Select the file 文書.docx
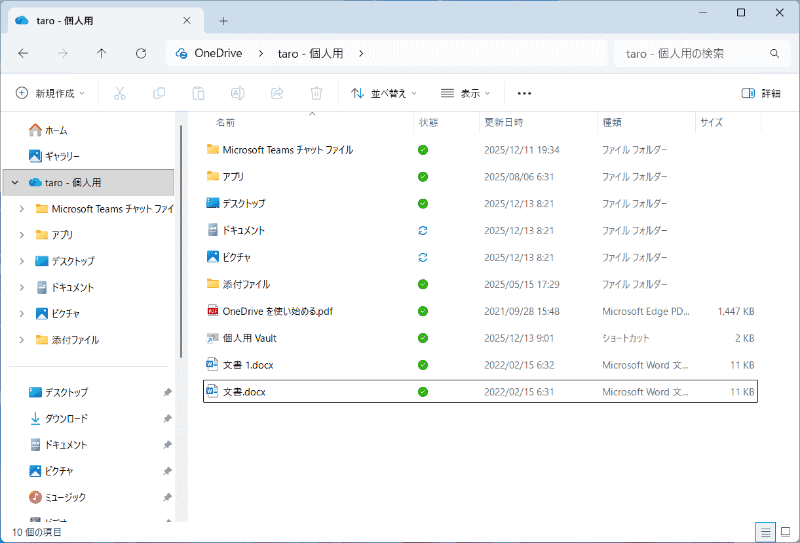Viewport: 800px width, 543px height. [x=480, y=391]
